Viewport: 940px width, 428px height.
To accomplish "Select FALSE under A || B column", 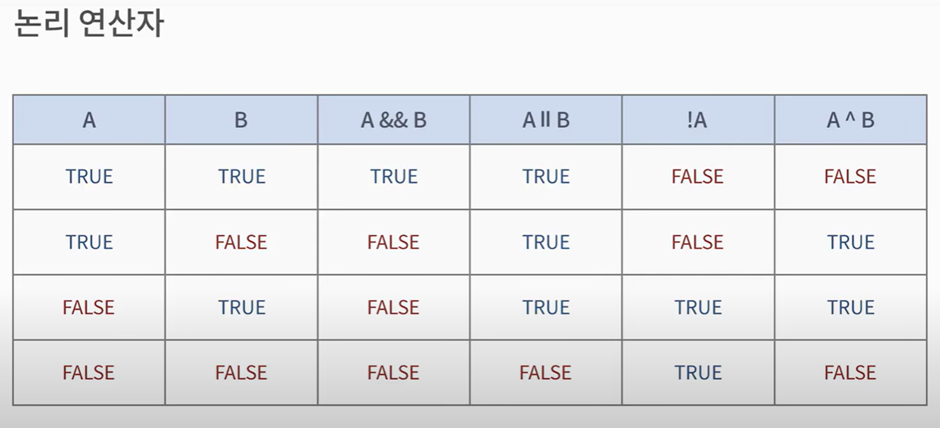I will click(x=546, y=373).
